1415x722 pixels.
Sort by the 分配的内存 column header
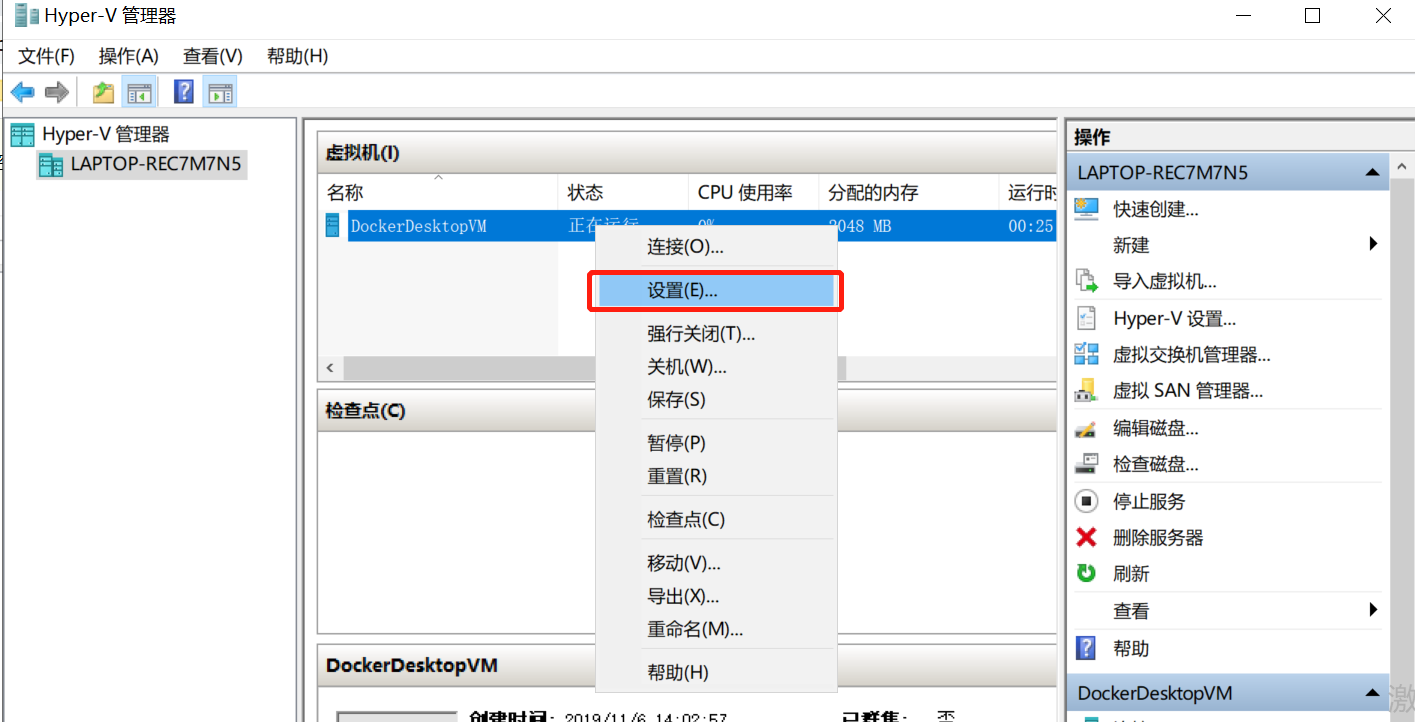[908, 192]
